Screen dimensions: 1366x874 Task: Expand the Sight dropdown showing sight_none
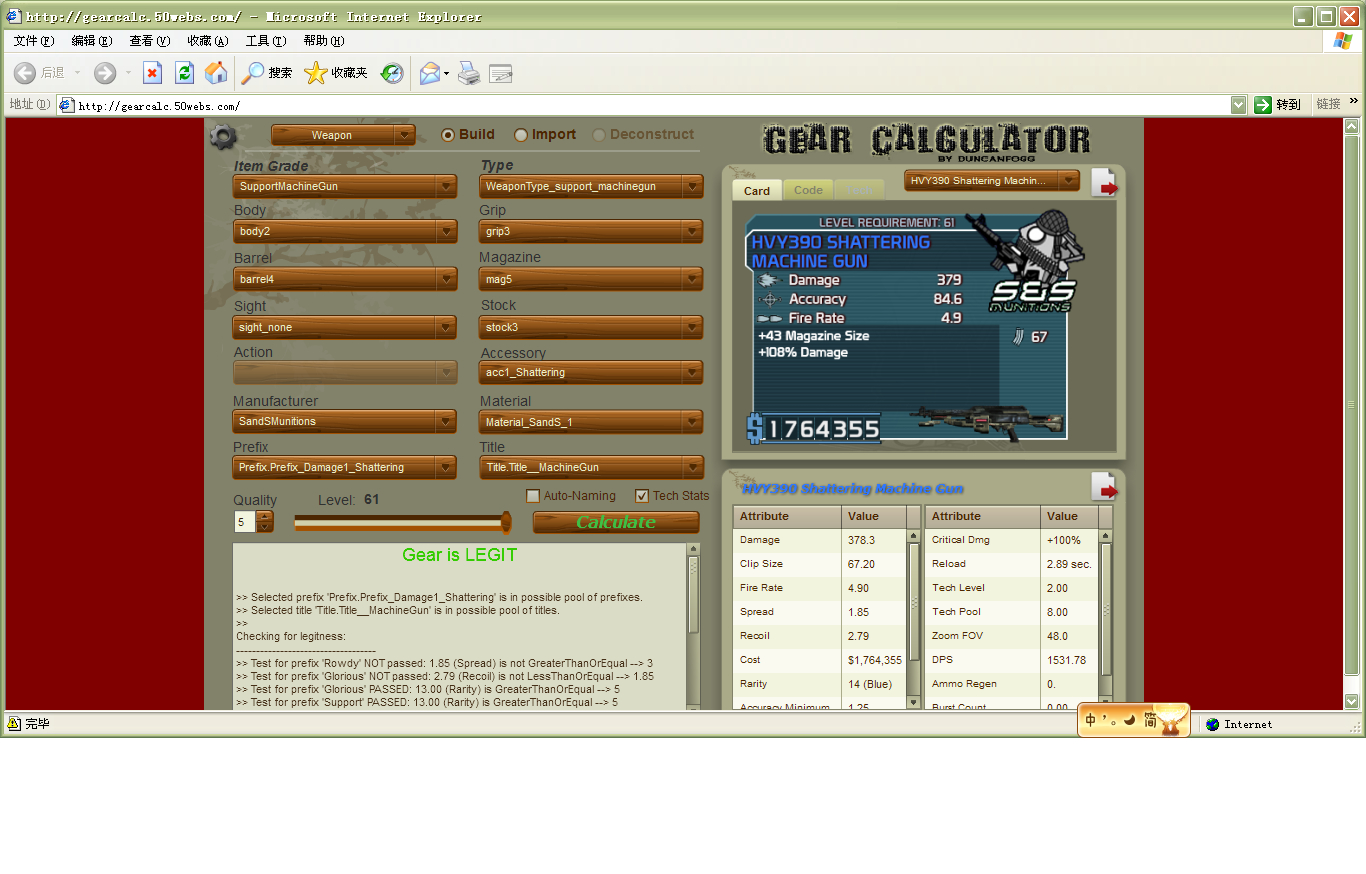click(x=345, y=327)
